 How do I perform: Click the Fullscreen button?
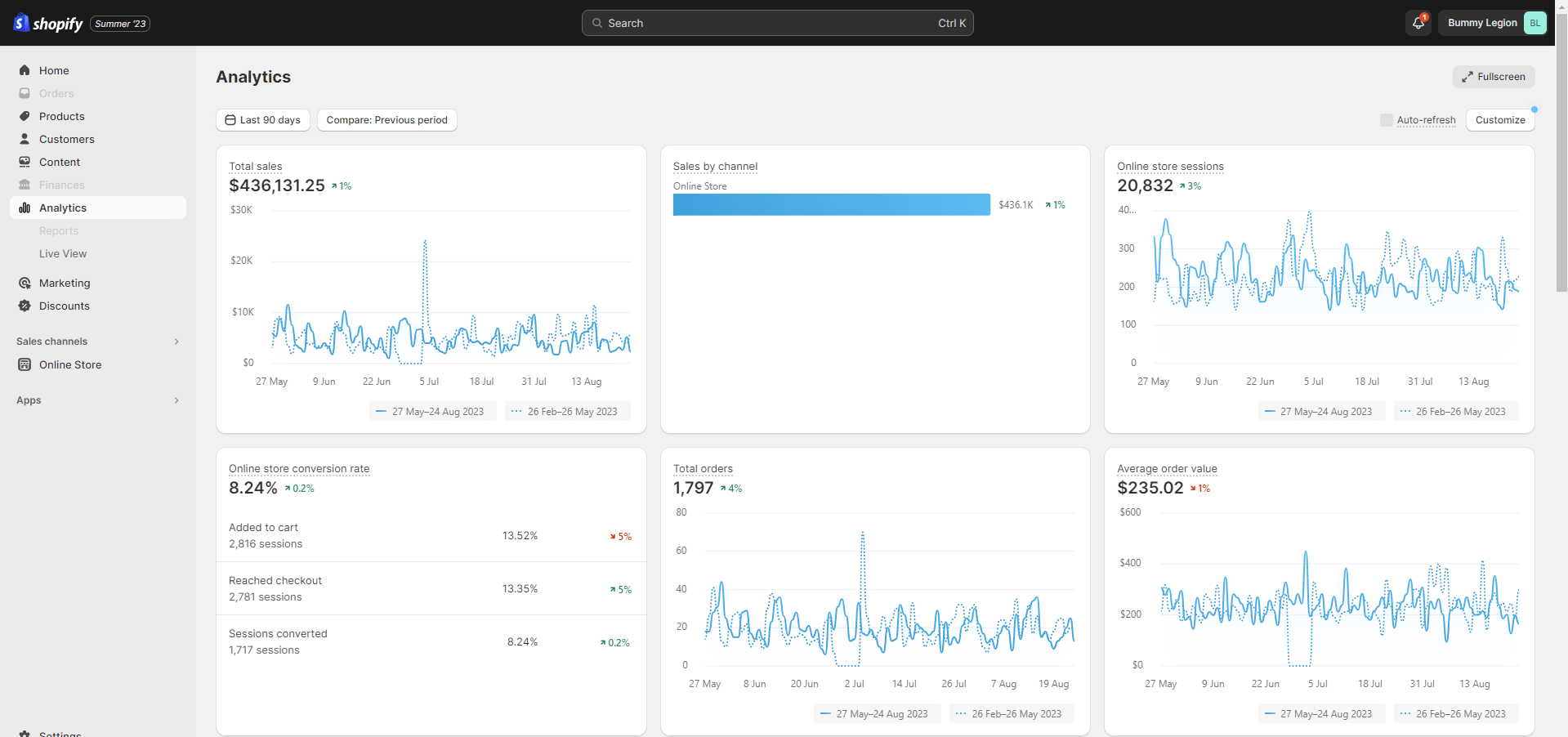coord(1493,77)
